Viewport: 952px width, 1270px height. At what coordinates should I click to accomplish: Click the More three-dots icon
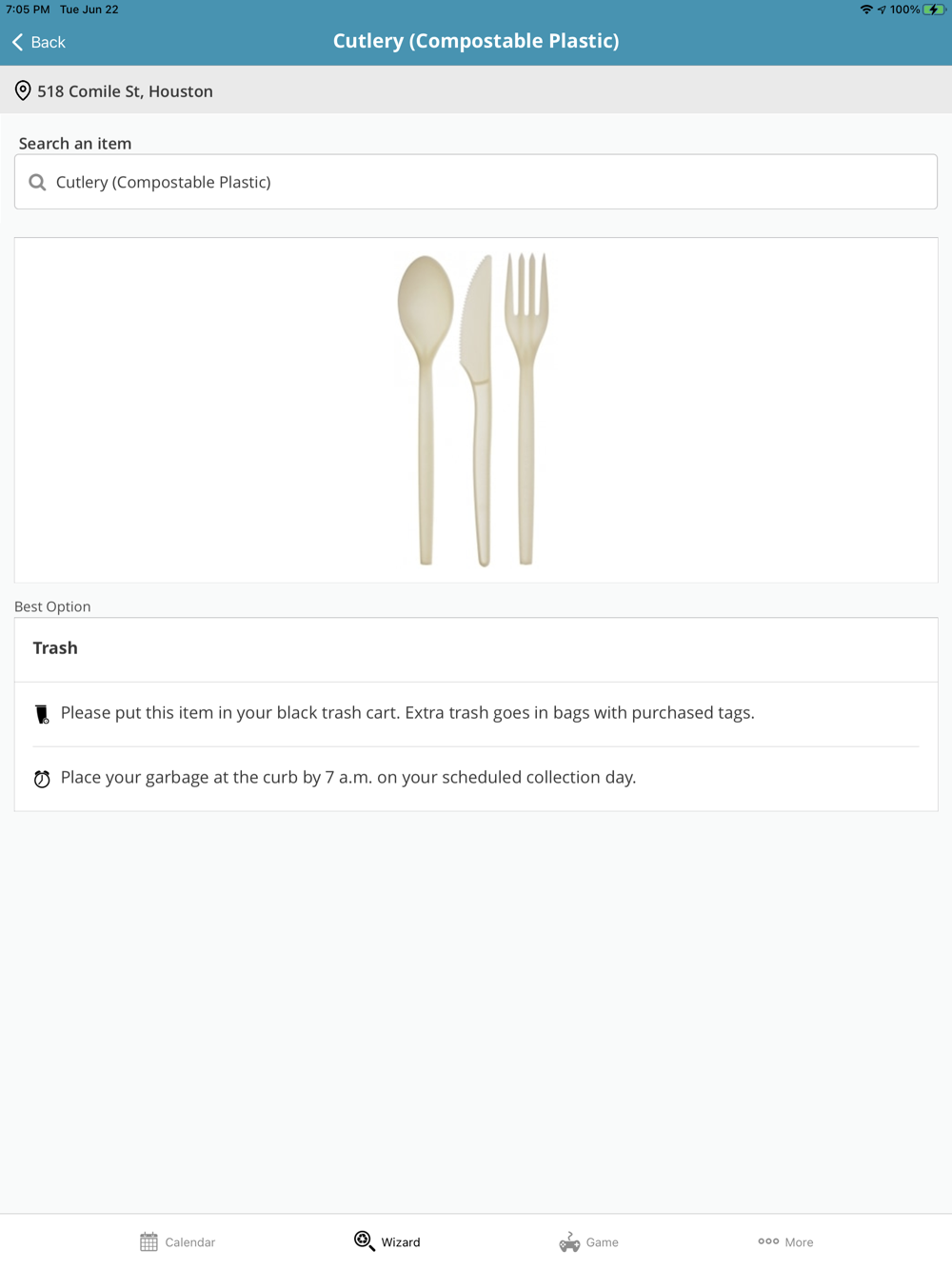click(768, 1241)
